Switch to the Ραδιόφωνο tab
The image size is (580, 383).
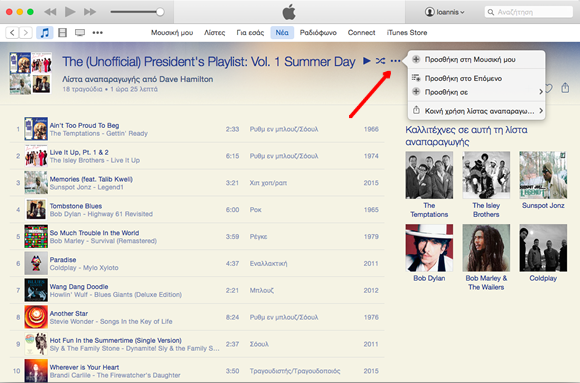[x=318, y=33]
